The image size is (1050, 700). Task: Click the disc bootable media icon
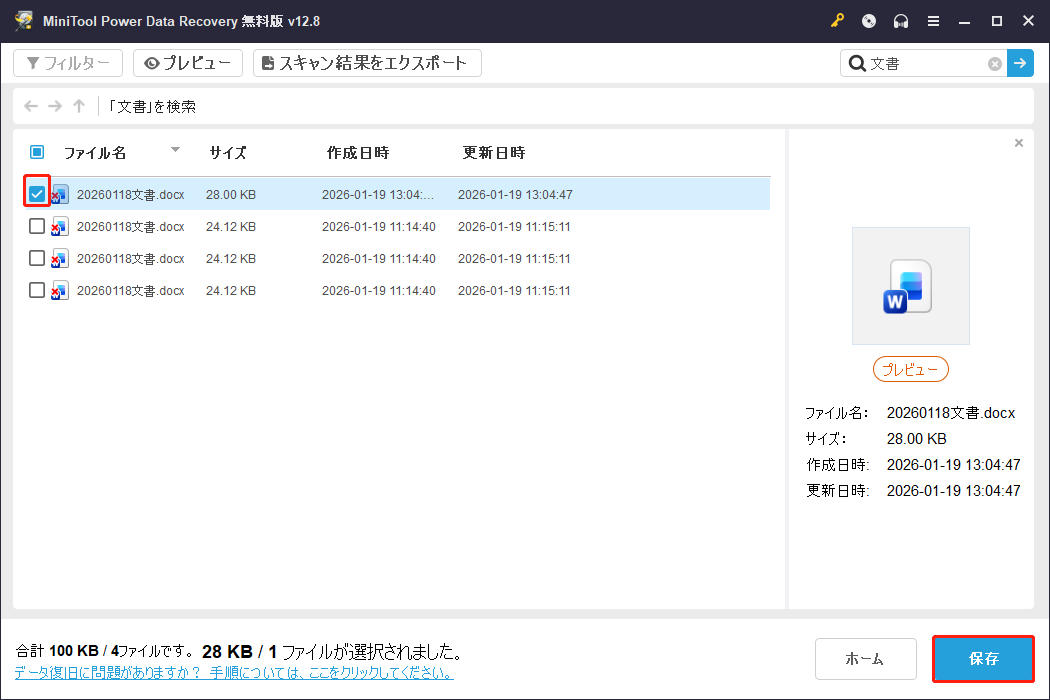click(868, 20)
